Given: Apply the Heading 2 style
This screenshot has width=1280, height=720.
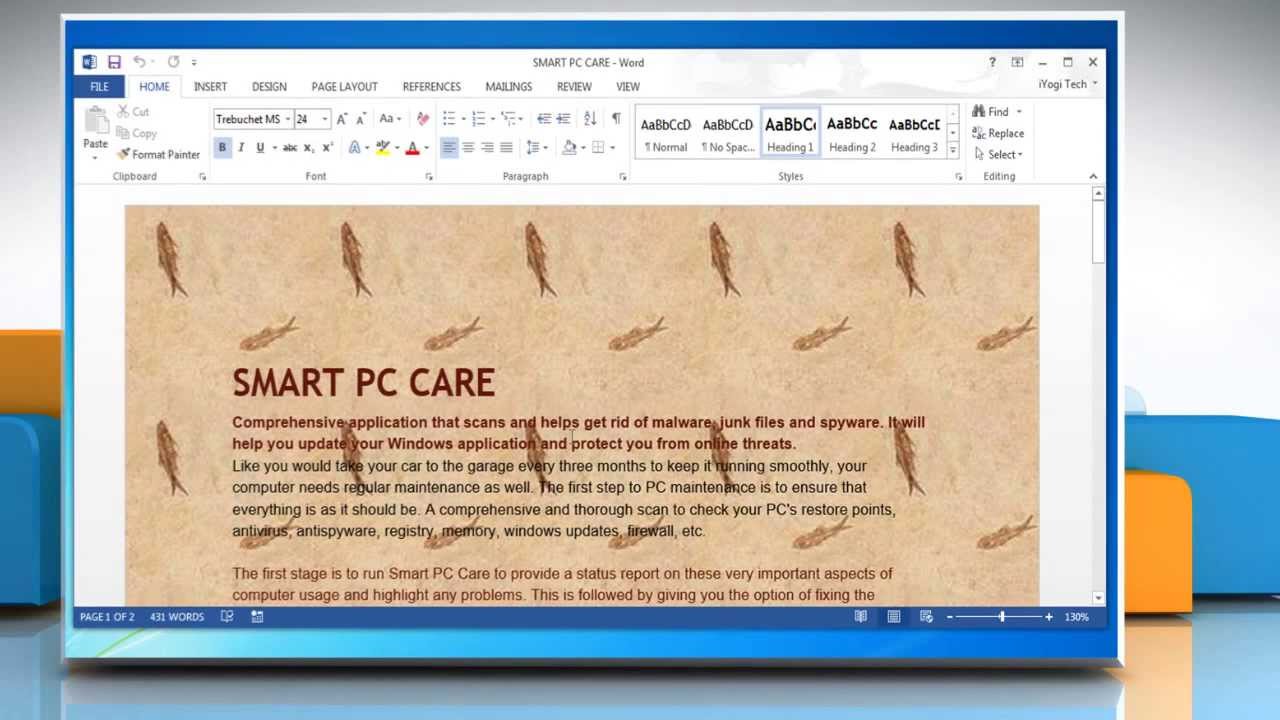Looking at the screenshot, I should coord(852,133).
